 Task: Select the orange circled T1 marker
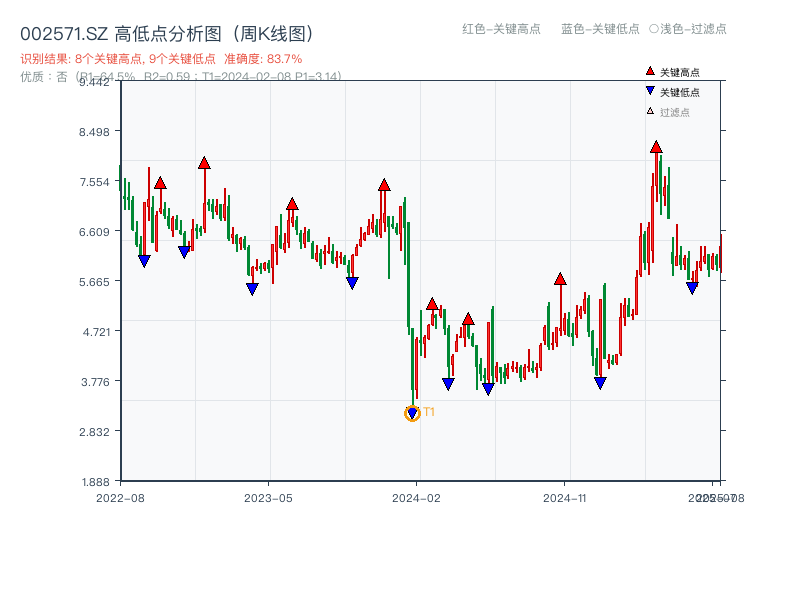413,412
